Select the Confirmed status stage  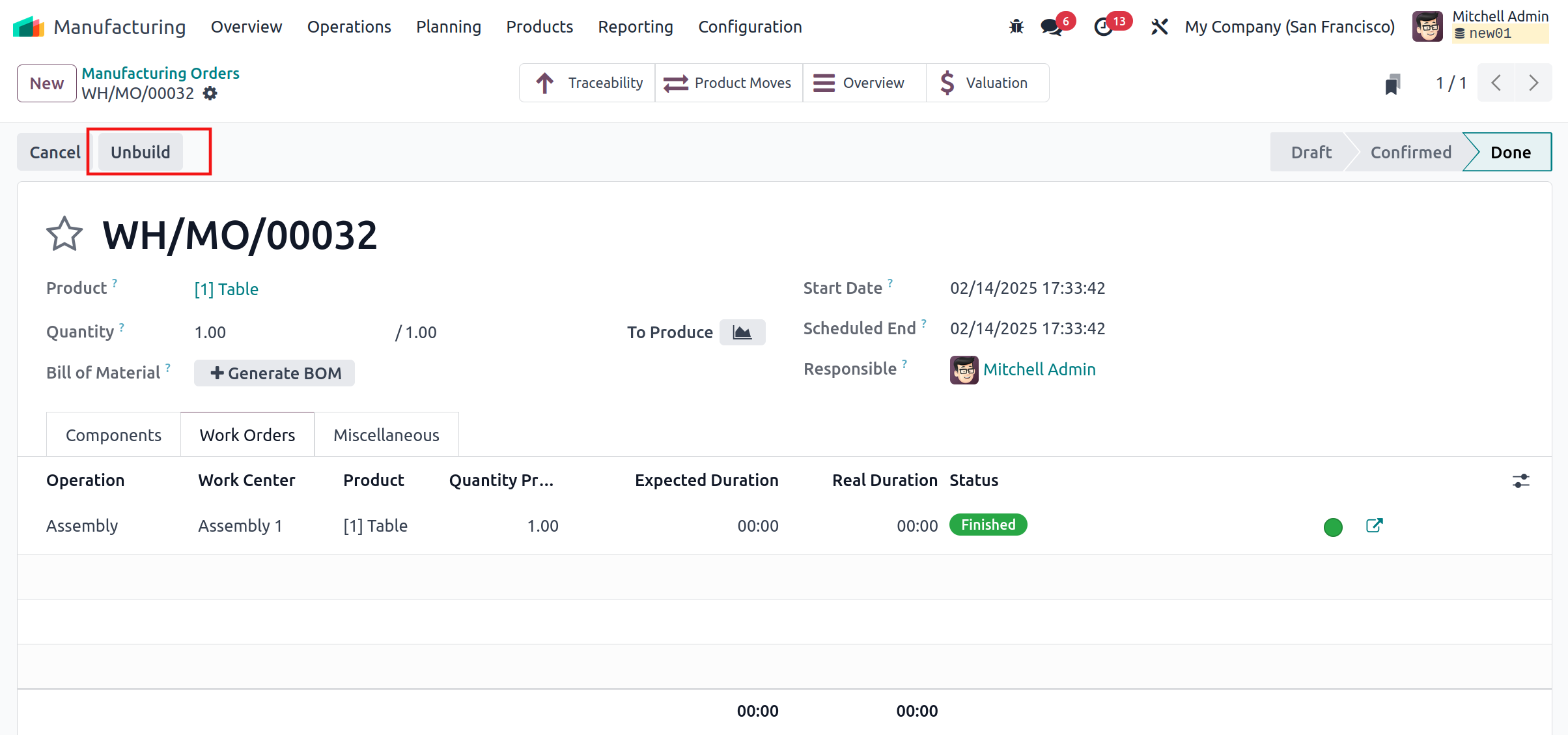1410,152
